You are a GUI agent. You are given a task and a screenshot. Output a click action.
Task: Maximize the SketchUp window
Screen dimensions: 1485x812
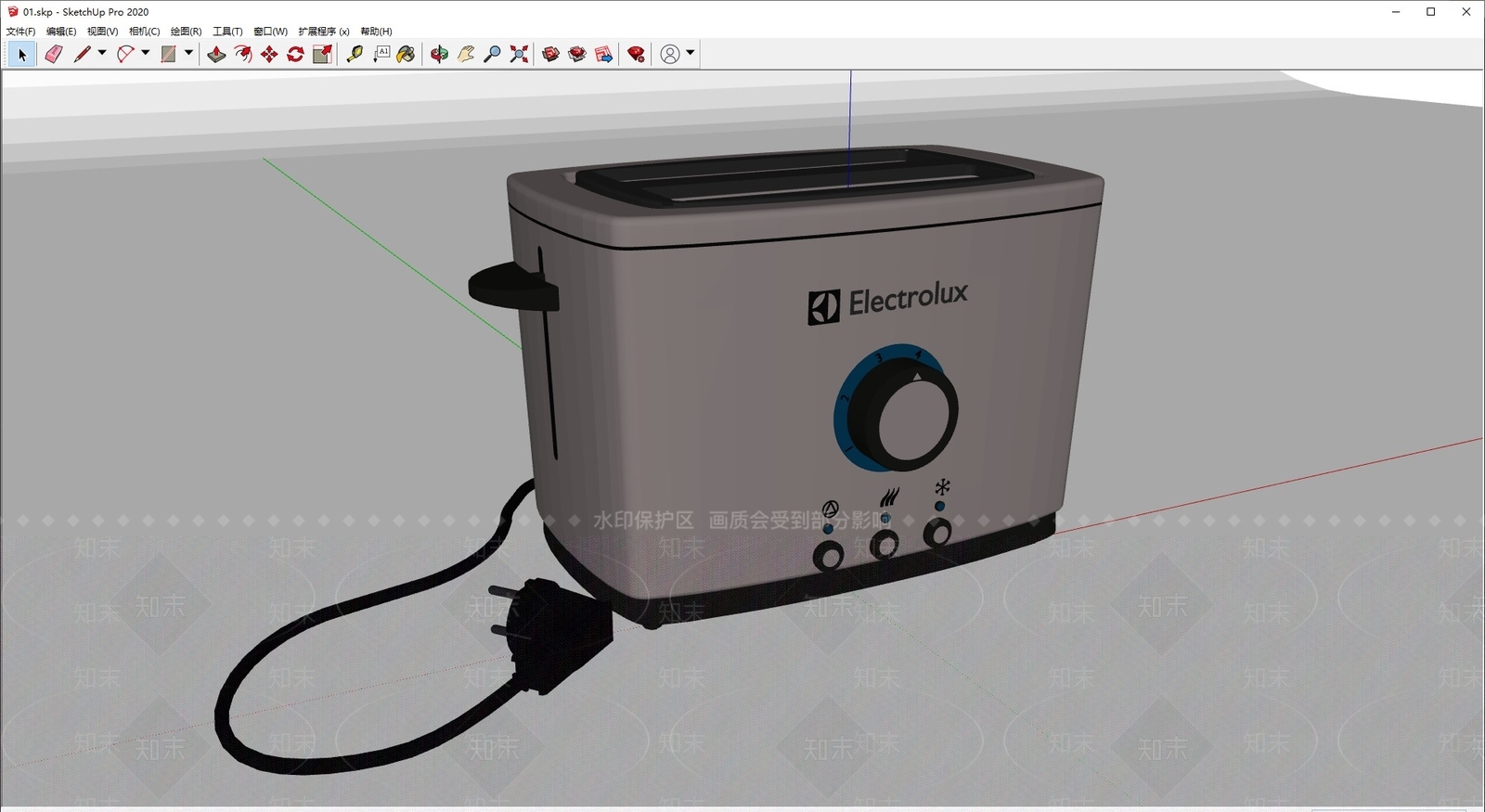pos(1431,12)
